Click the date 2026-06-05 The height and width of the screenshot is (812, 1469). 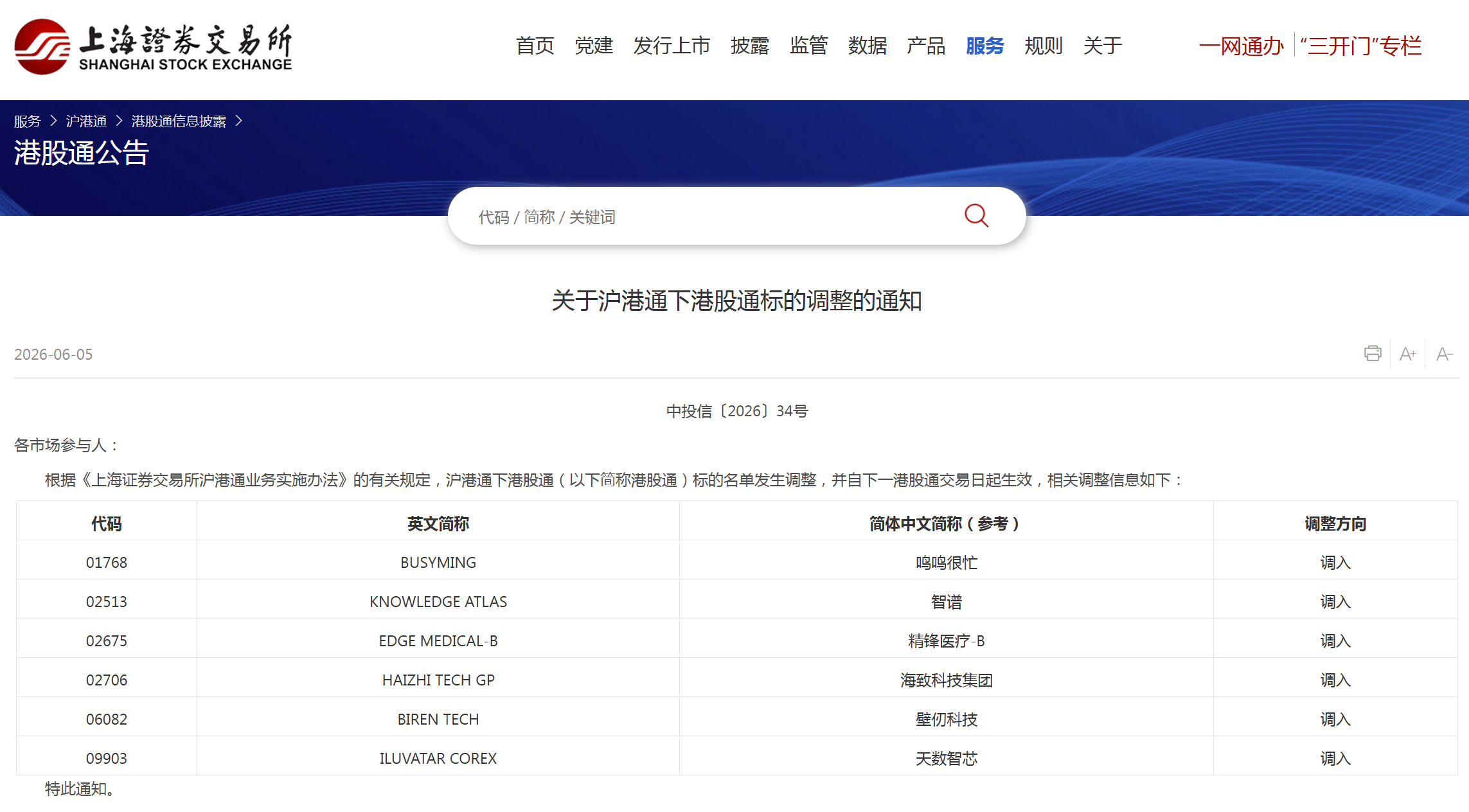(53, 355)
